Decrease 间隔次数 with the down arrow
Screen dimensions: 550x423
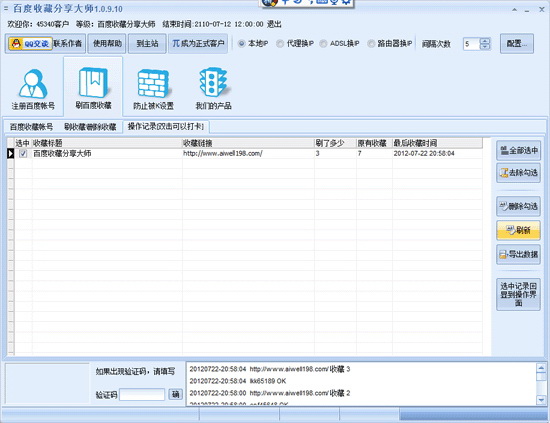tap(485, 47)
